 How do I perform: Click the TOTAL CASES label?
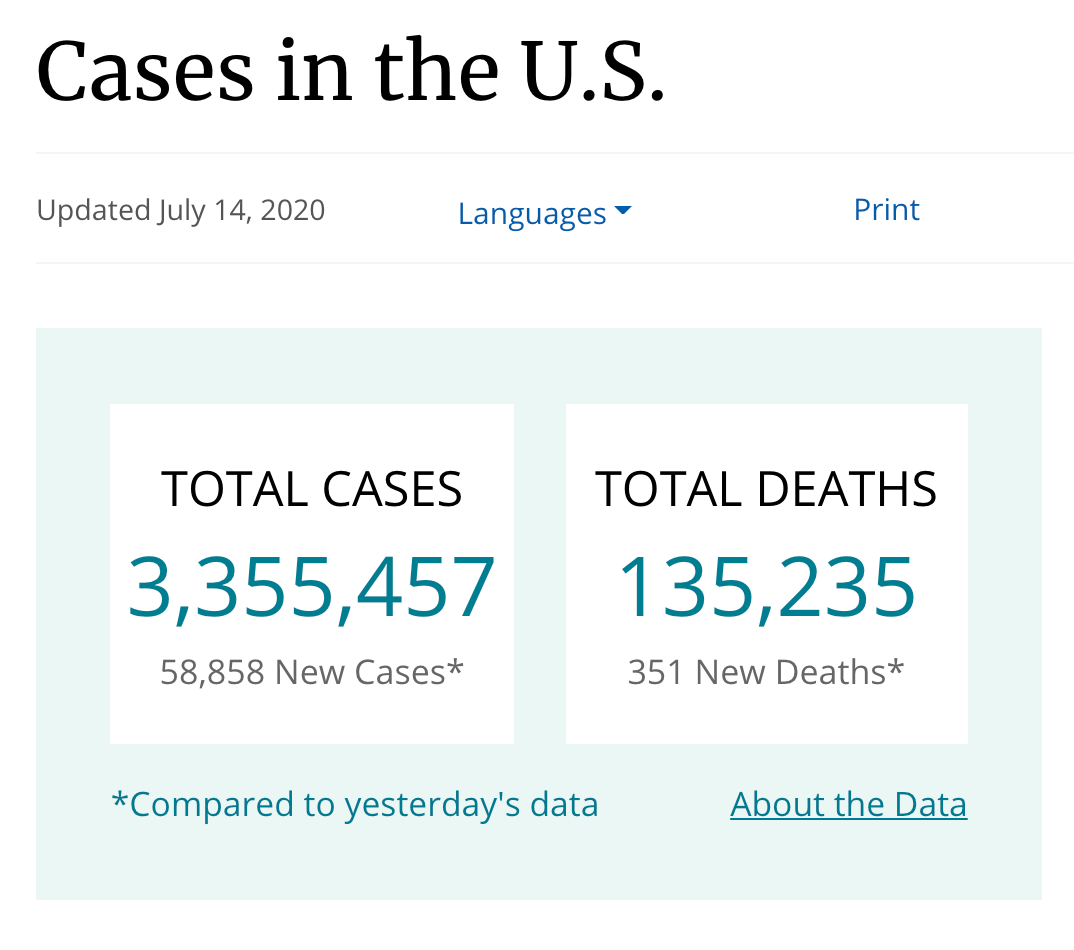[312, 489]
